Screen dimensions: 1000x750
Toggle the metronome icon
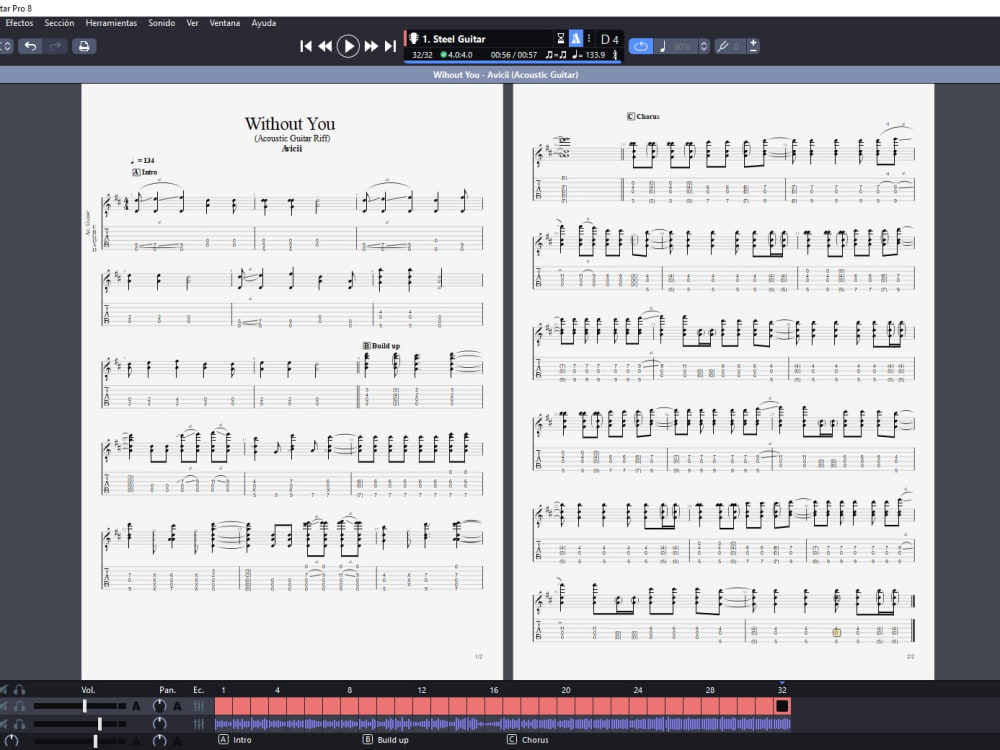(576, 39)
